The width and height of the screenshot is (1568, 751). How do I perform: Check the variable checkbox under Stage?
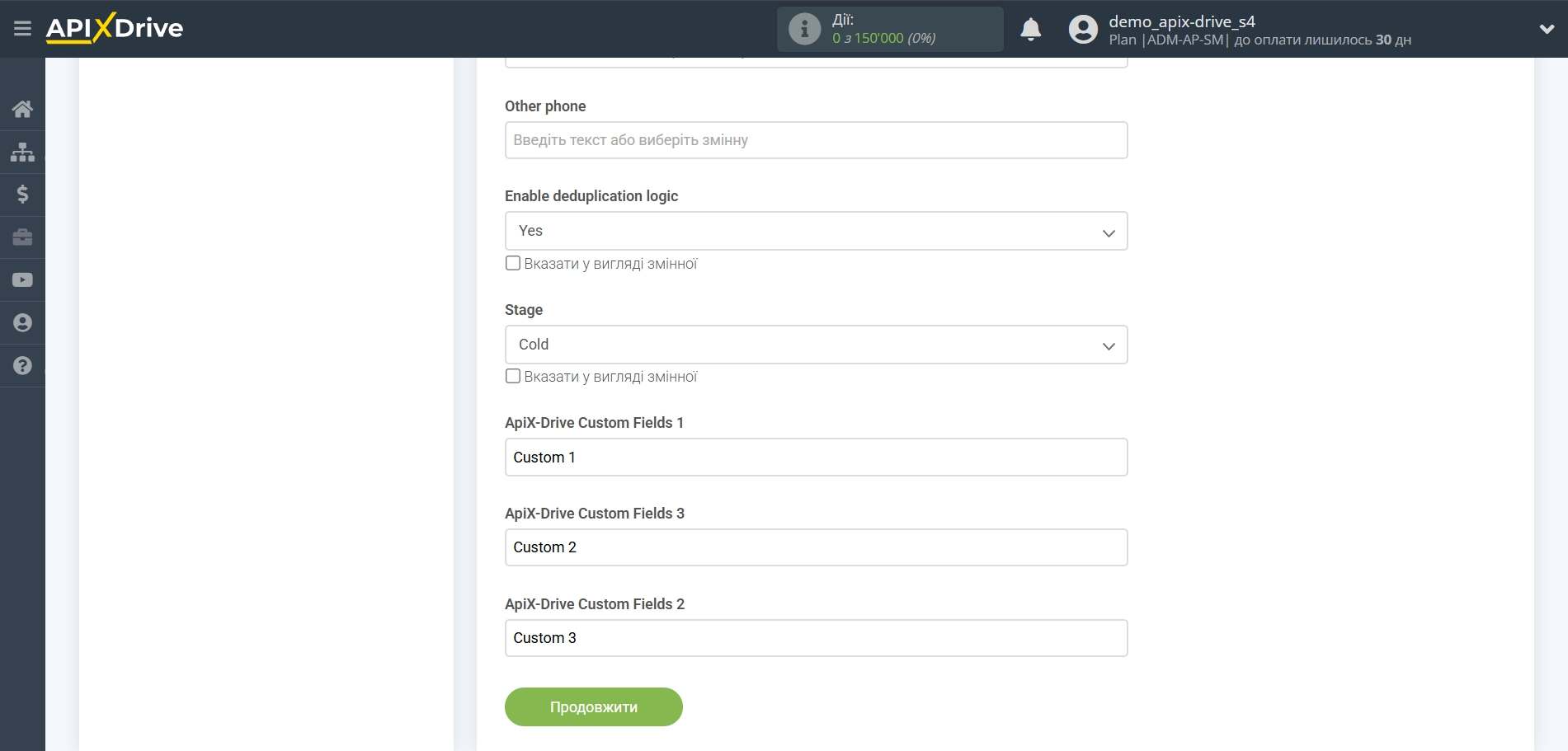pos(513,376)
